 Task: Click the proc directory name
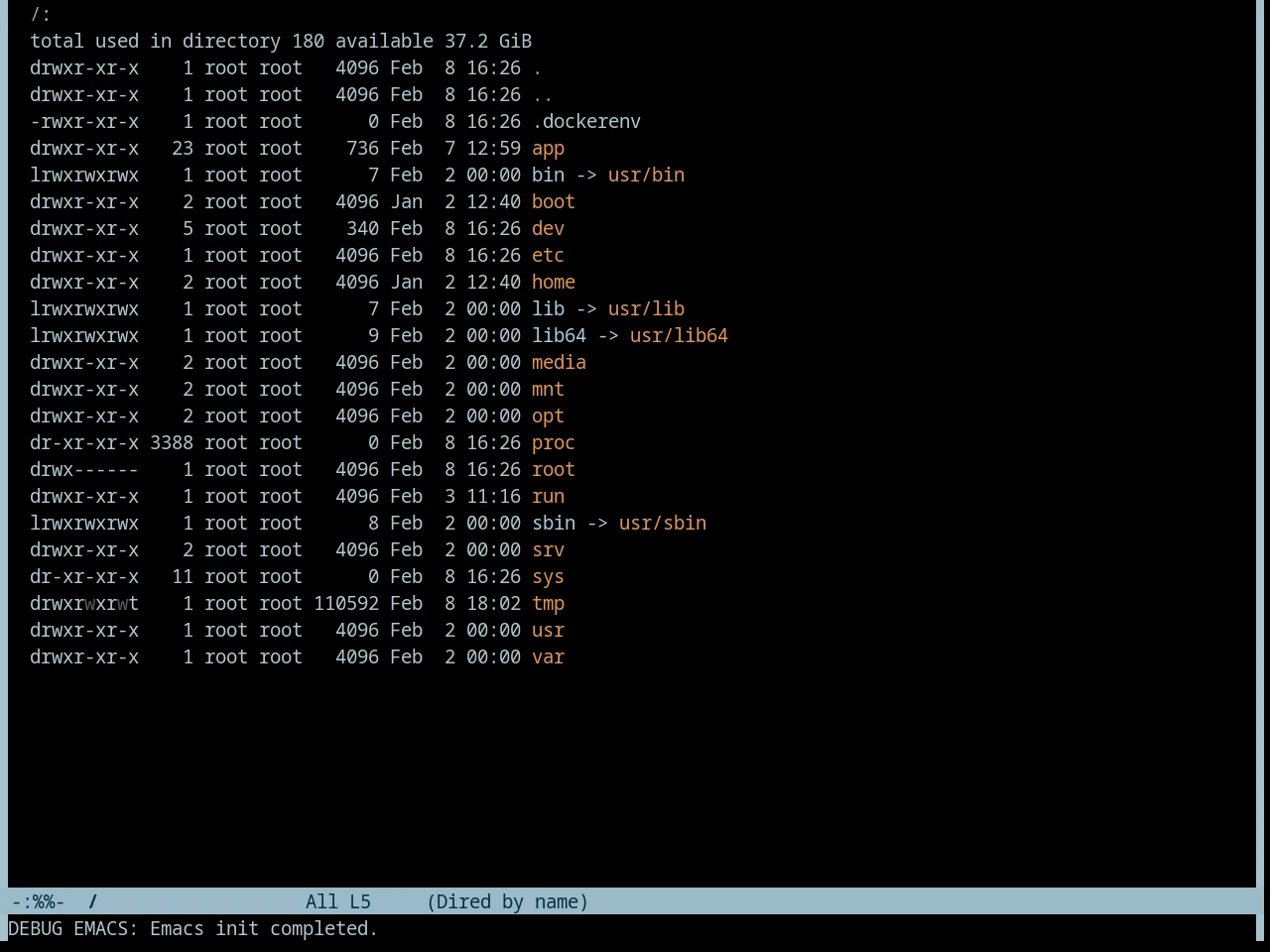(554, 443)
